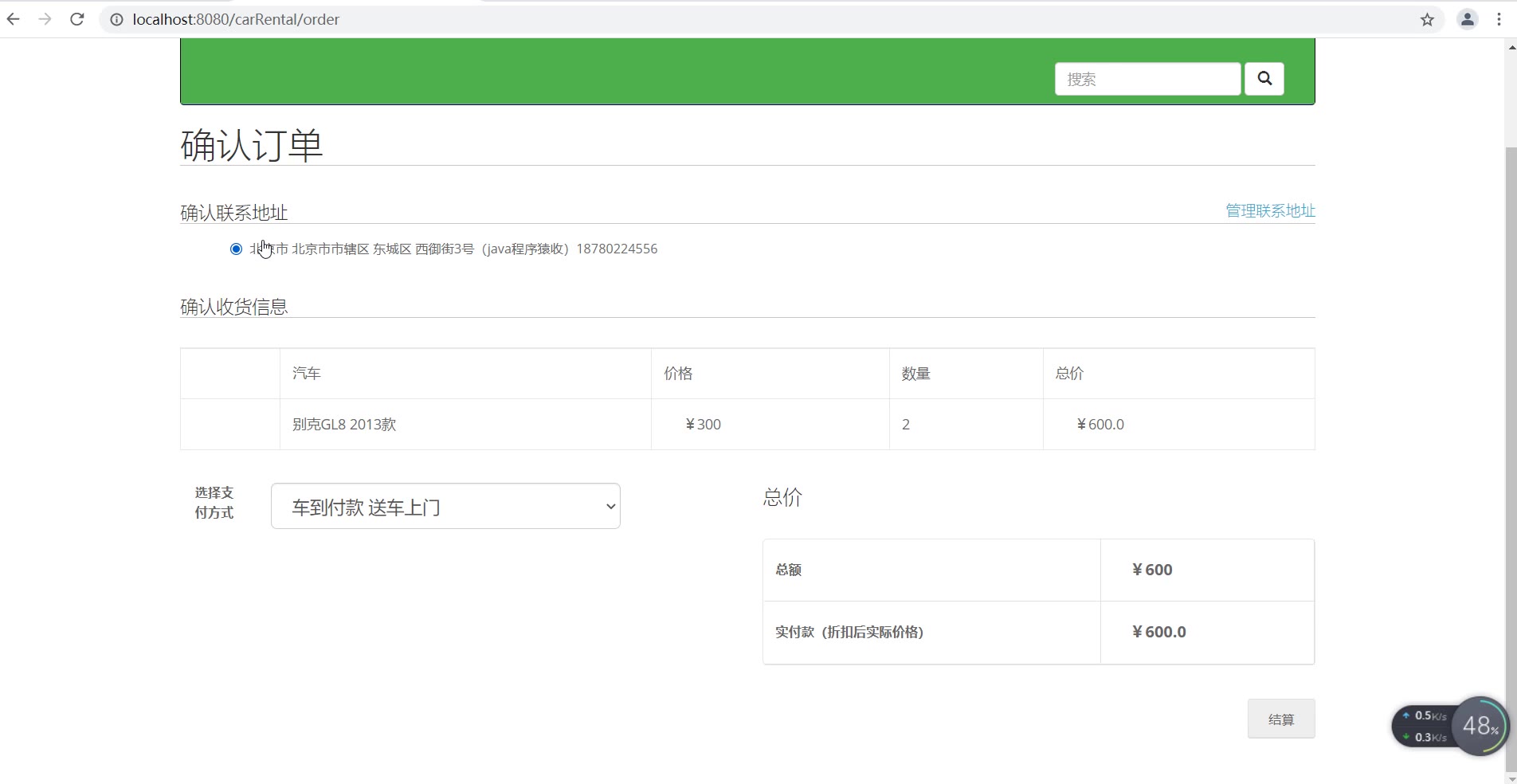Focus the 搜索 search input field
Image resolution: width=1517 pixels, height=784 pixels.
(x=1147, y=79)
